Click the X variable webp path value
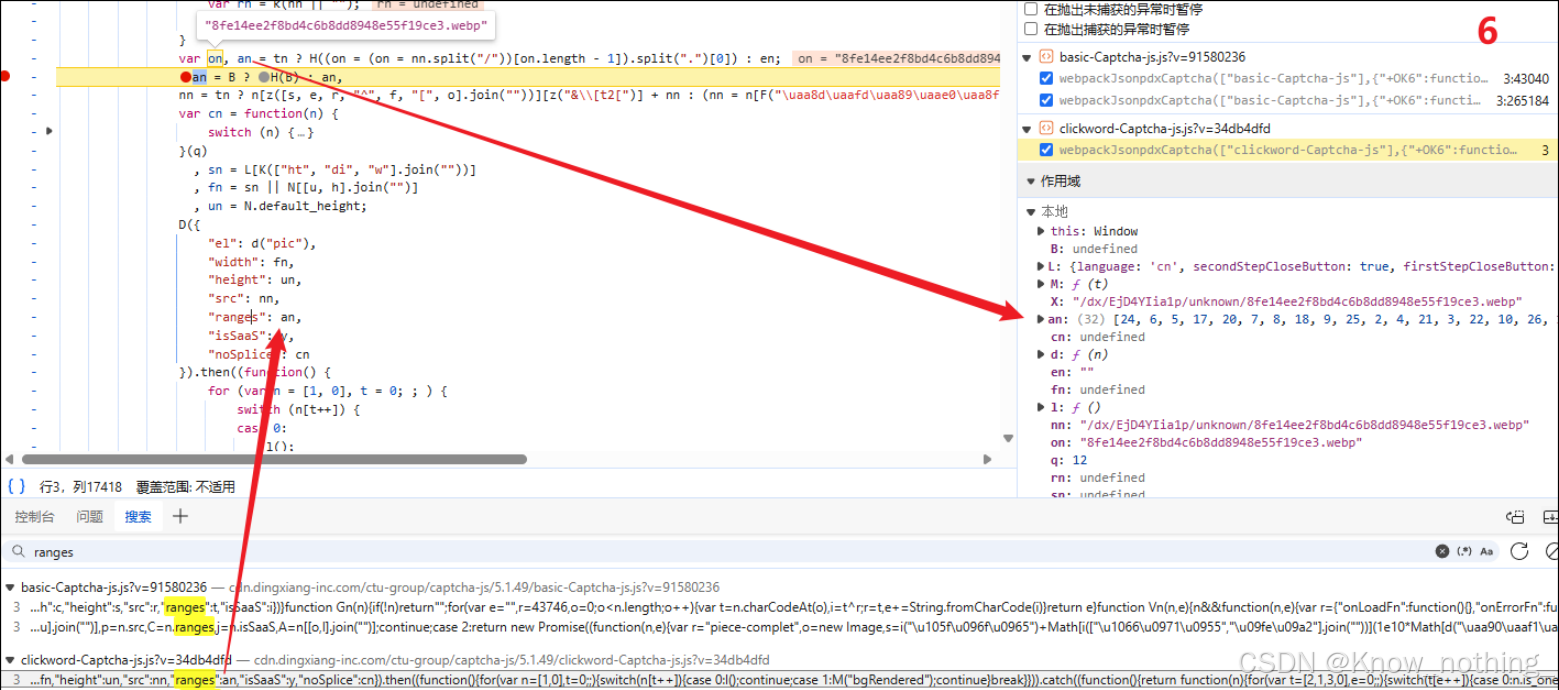This screenshot has height=690, width=1559. click(x=1297, y=301)
